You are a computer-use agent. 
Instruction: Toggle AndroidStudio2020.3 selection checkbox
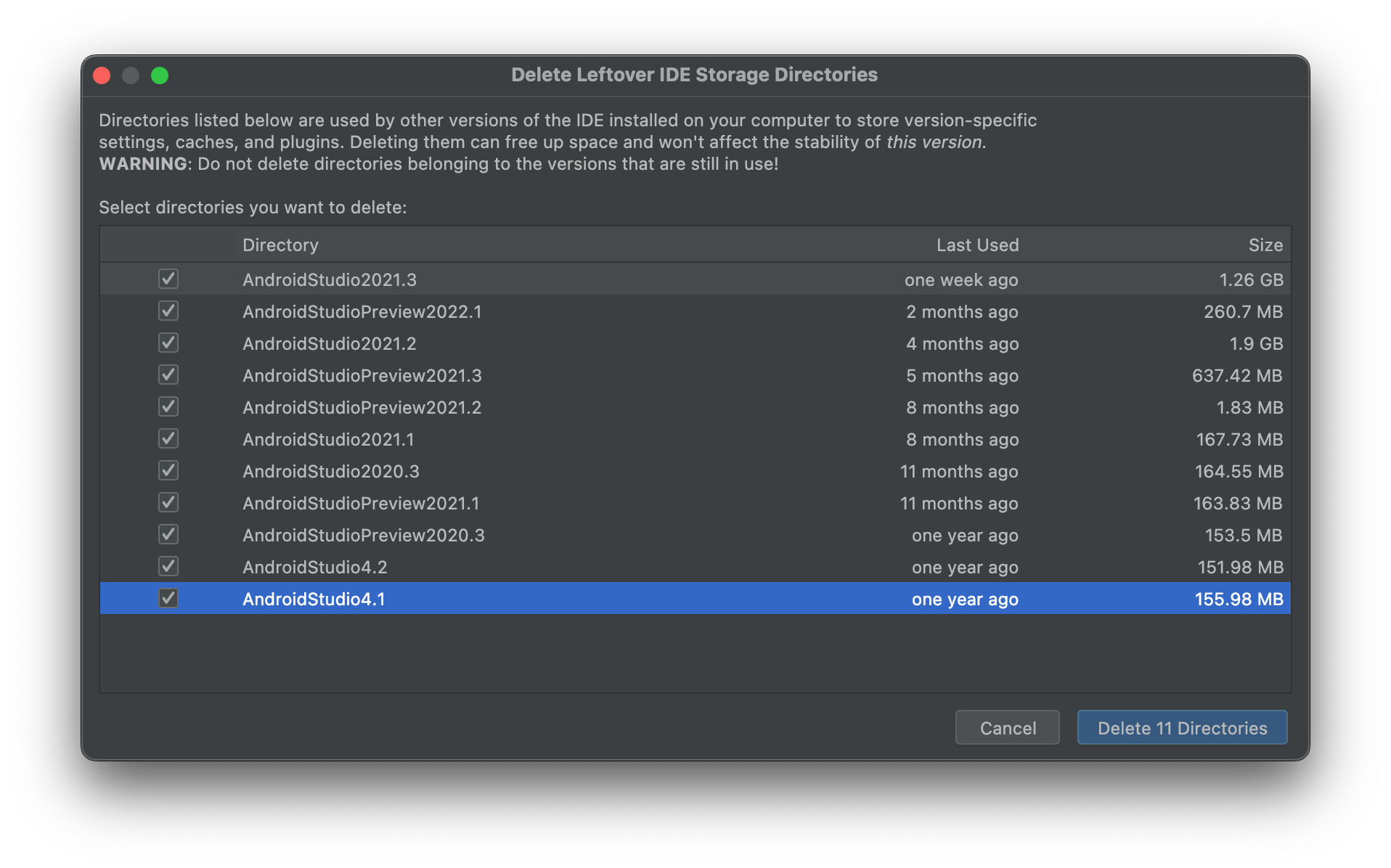pyautogui.click(x=168, y=471)
